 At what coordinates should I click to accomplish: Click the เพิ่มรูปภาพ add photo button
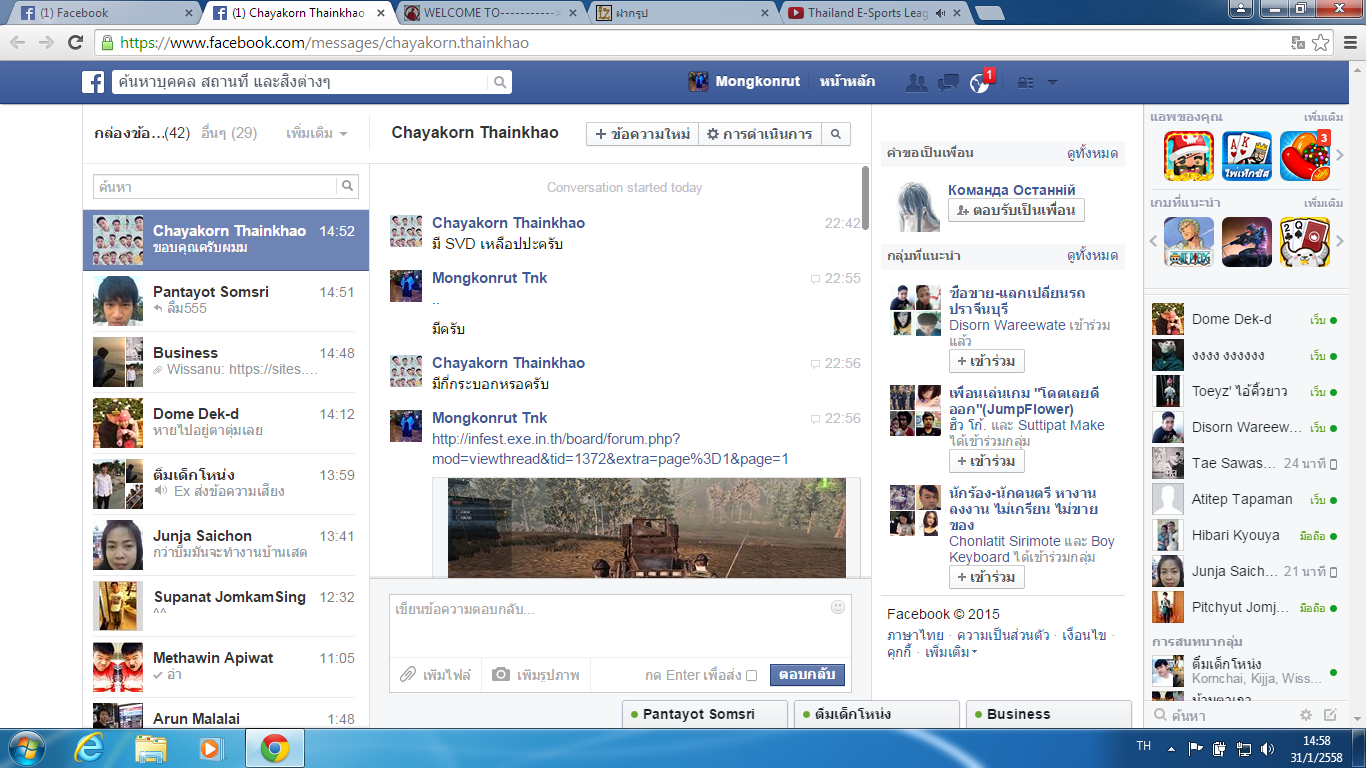[537, 675]
